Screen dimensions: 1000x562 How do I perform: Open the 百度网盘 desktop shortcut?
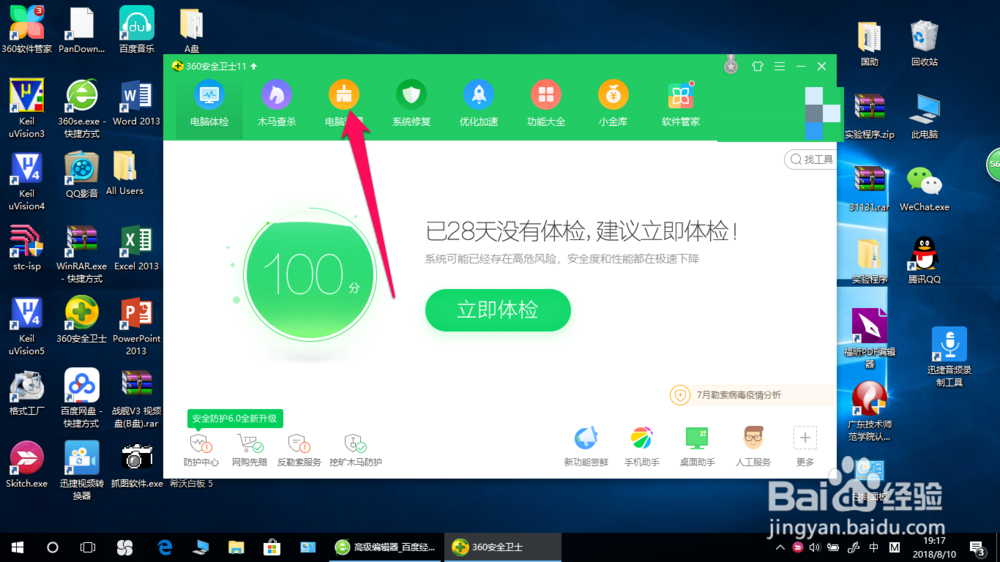tap(82, 398)
